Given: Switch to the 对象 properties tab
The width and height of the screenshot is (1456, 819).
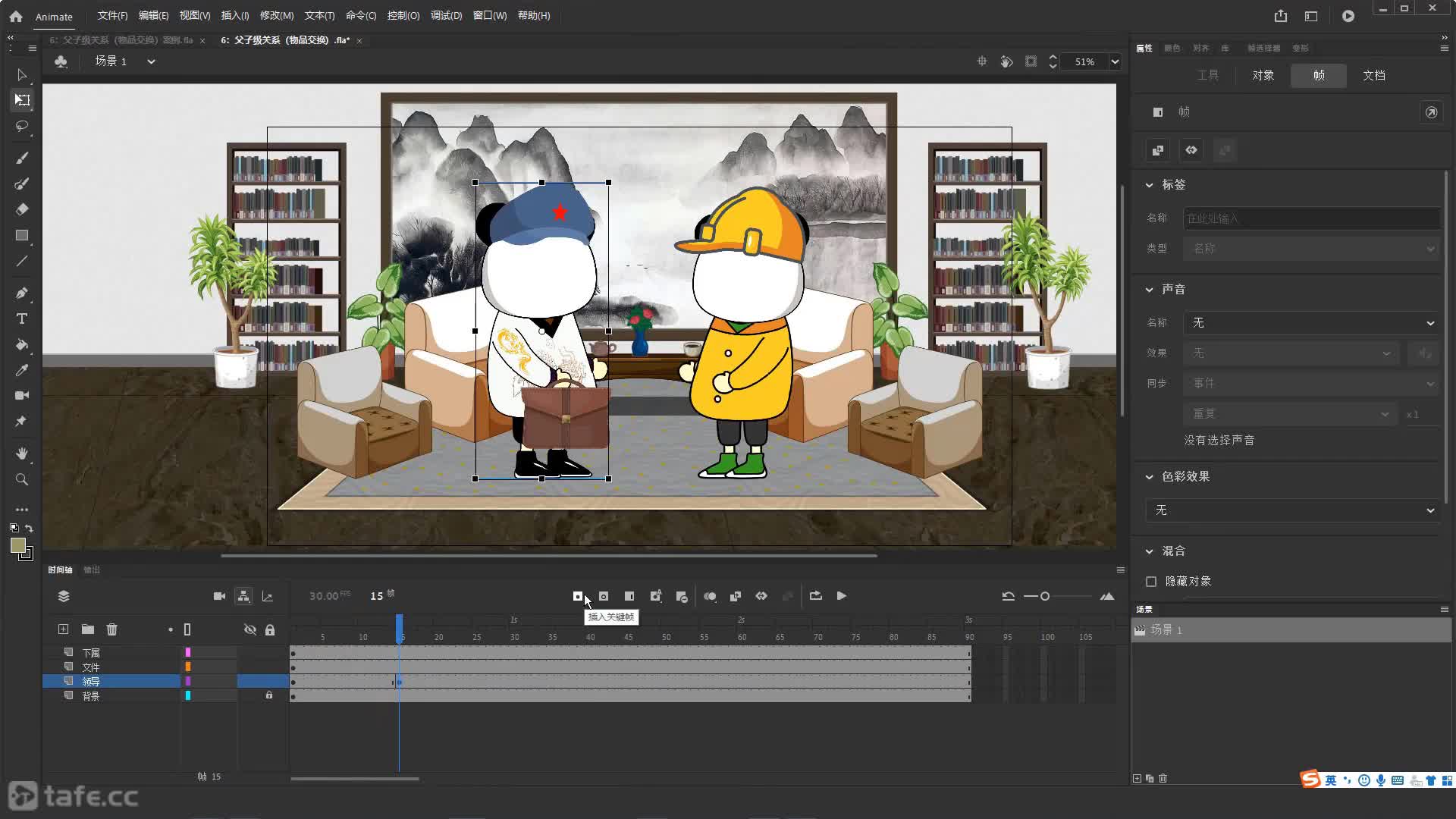Looking at the screenshot, I should click(1263, 75).
